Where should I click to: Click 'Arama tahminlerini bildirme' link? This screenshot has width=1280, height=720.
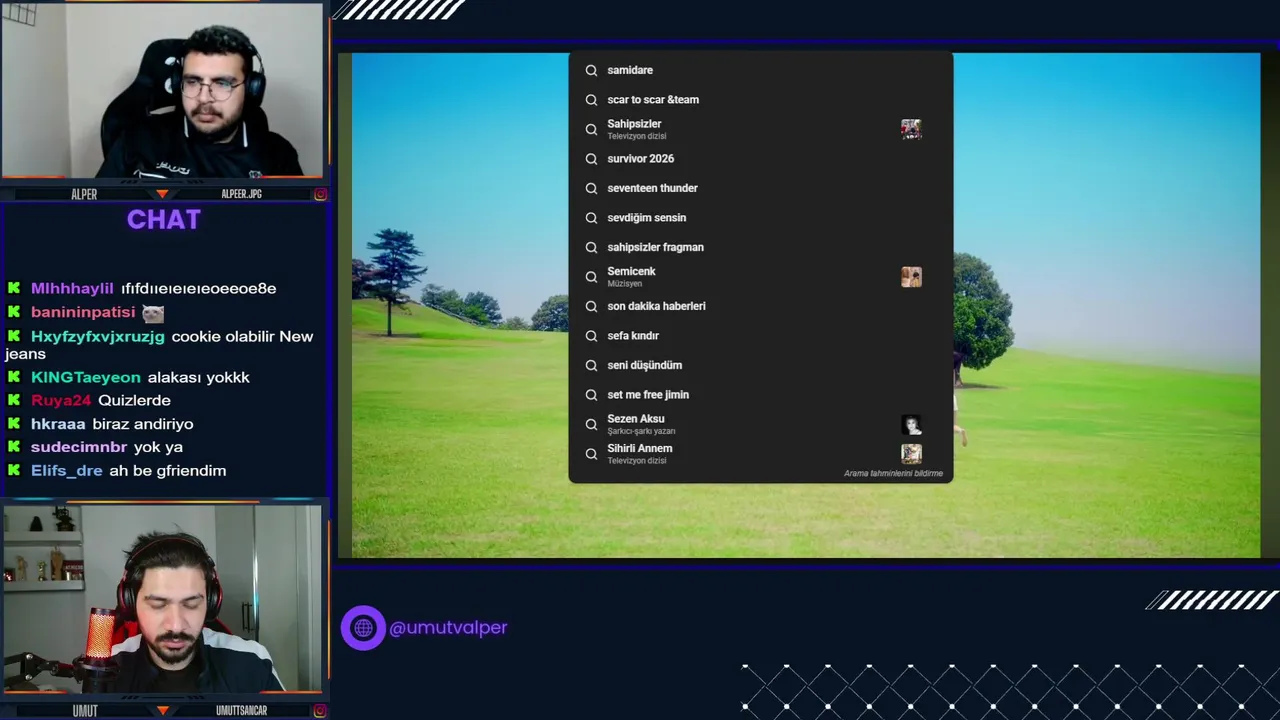click(893, 474)
